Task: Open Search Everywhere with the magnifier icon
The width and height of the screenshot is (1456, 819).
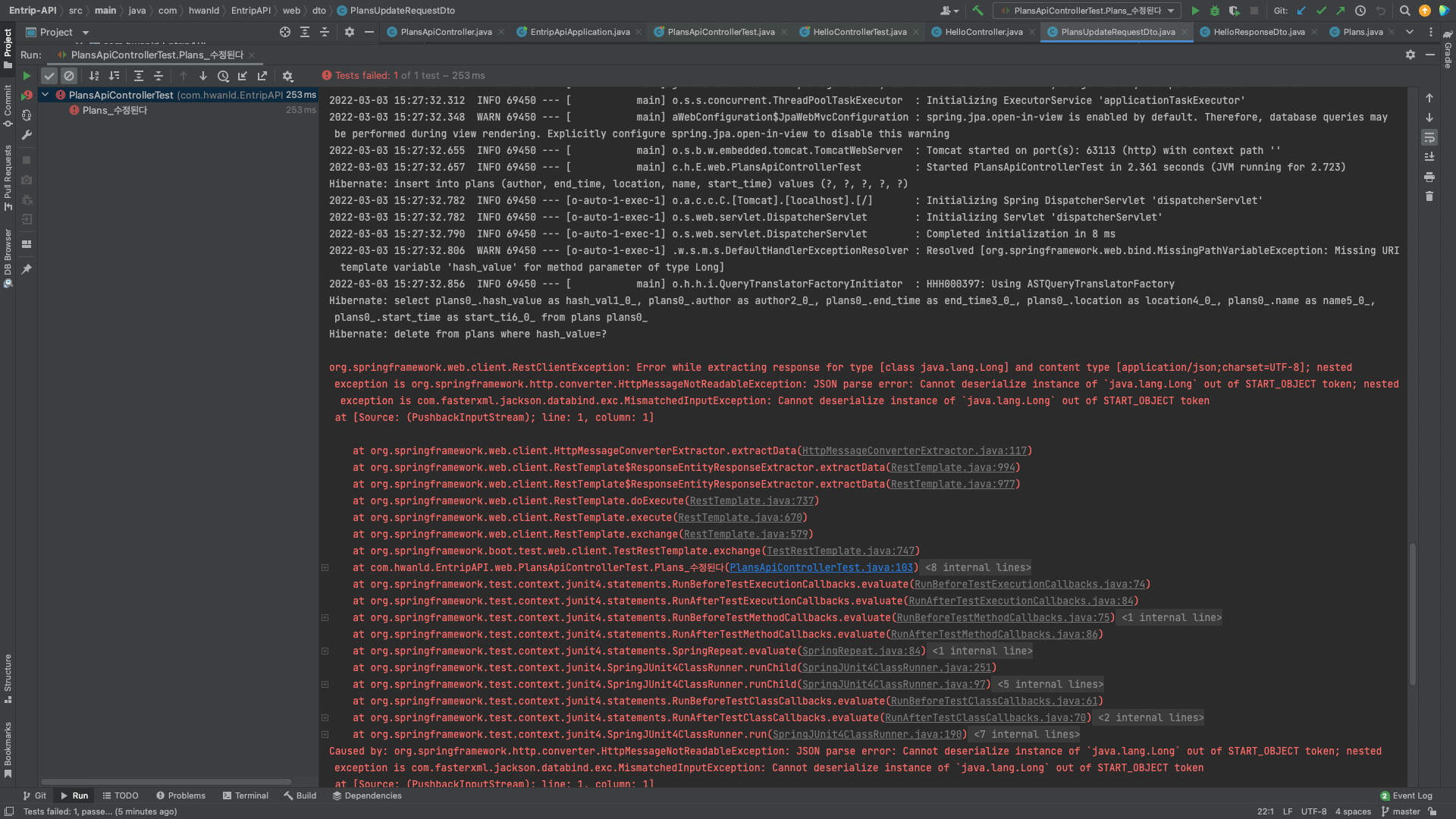Action: [1405, 11]
